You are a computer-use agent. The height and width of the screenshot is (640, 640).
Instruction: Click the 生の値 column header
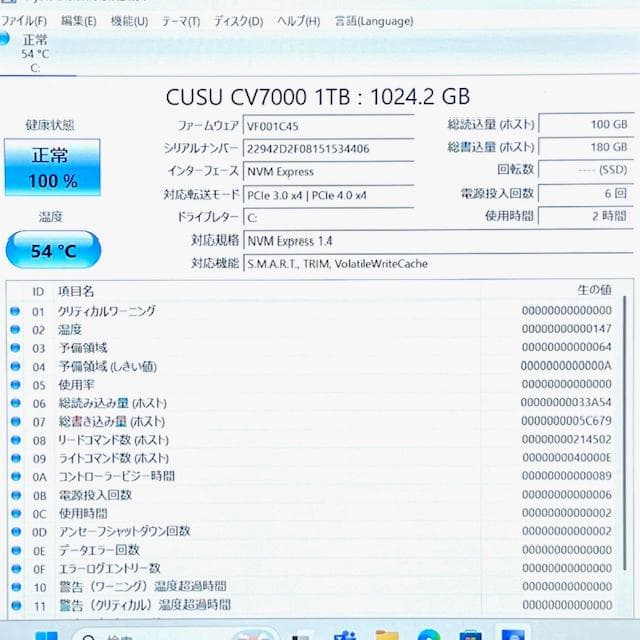594,290
